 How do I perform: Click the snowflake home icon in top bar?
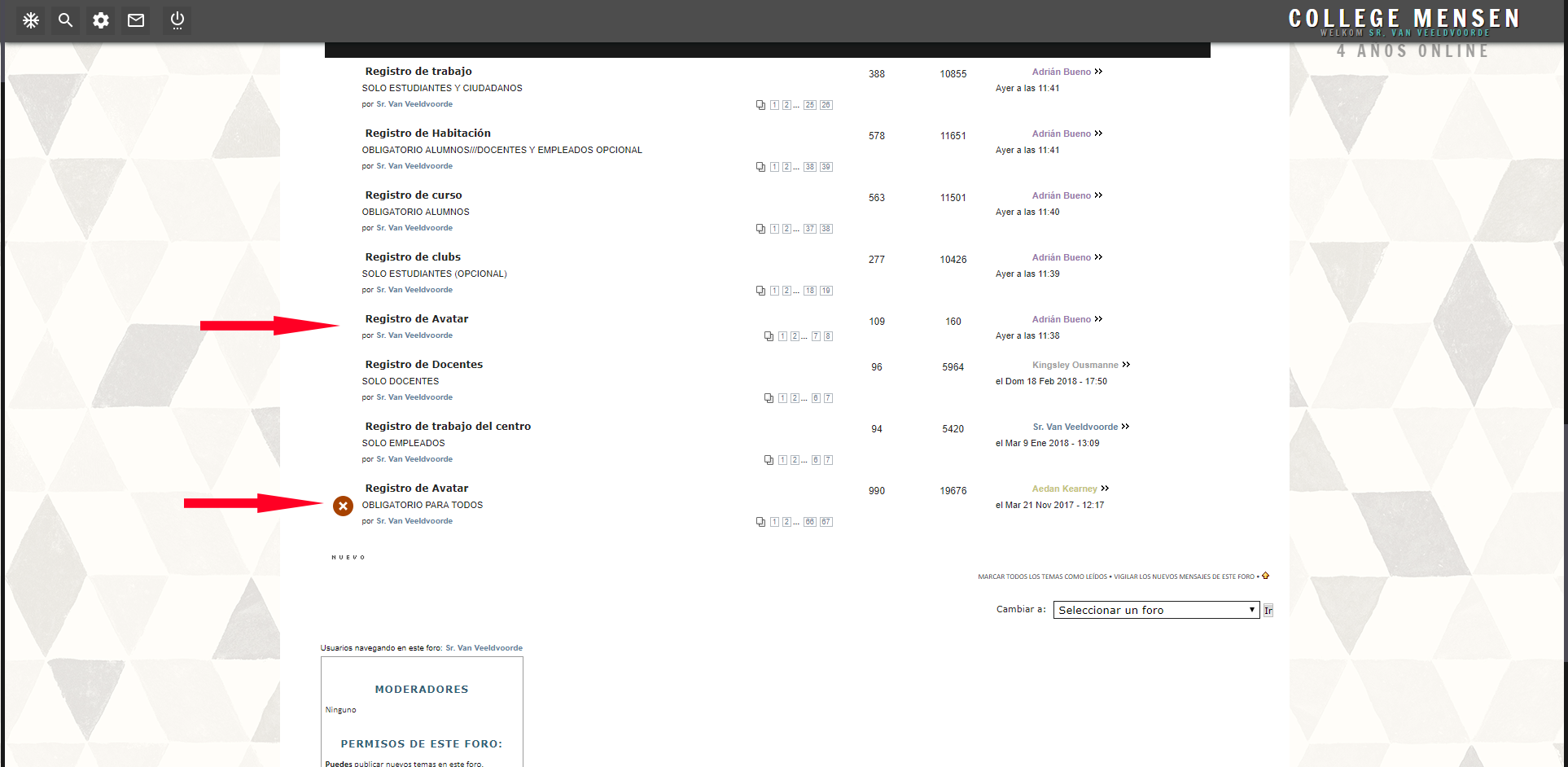[31, 20]
